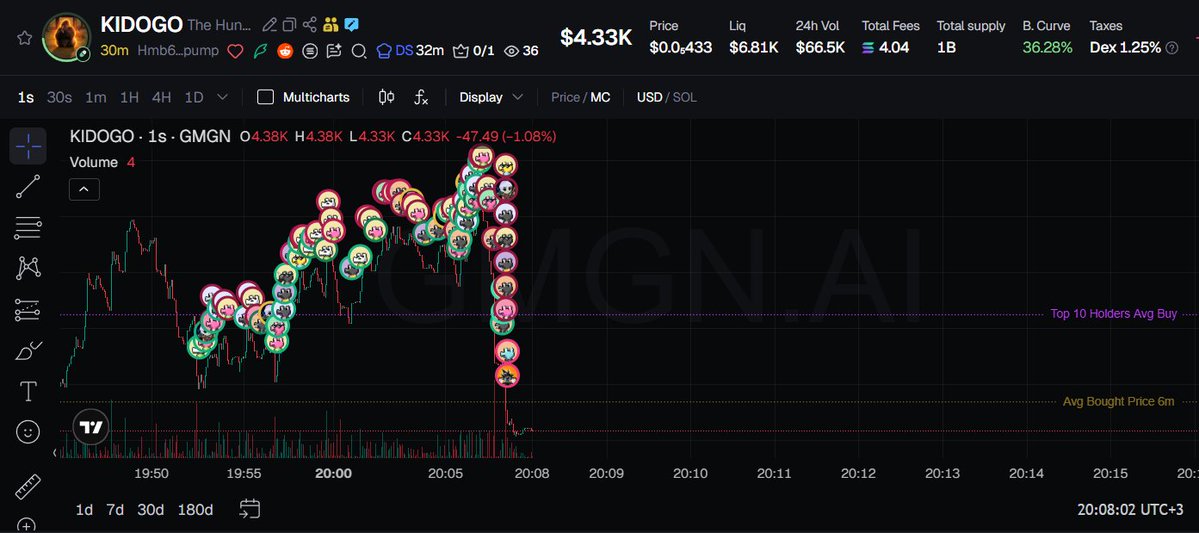The width and height of the screenshot is (1199, 533).
Task: Open the AI note sparkle icon
Action: (333, 51)
